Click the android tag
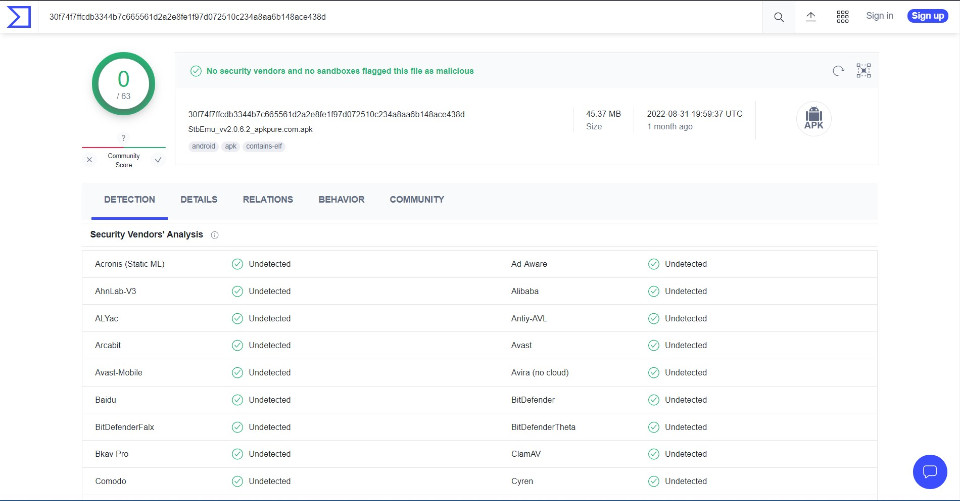The width and height of the screenshot is (960, 501). click(203, 146)
